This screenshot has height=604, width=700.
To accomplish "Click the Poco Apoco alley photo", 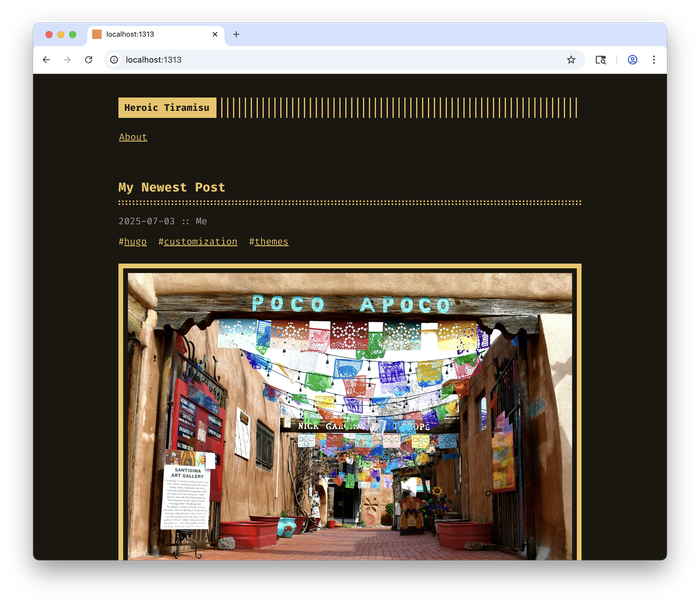I will click(x=350, y=415).
